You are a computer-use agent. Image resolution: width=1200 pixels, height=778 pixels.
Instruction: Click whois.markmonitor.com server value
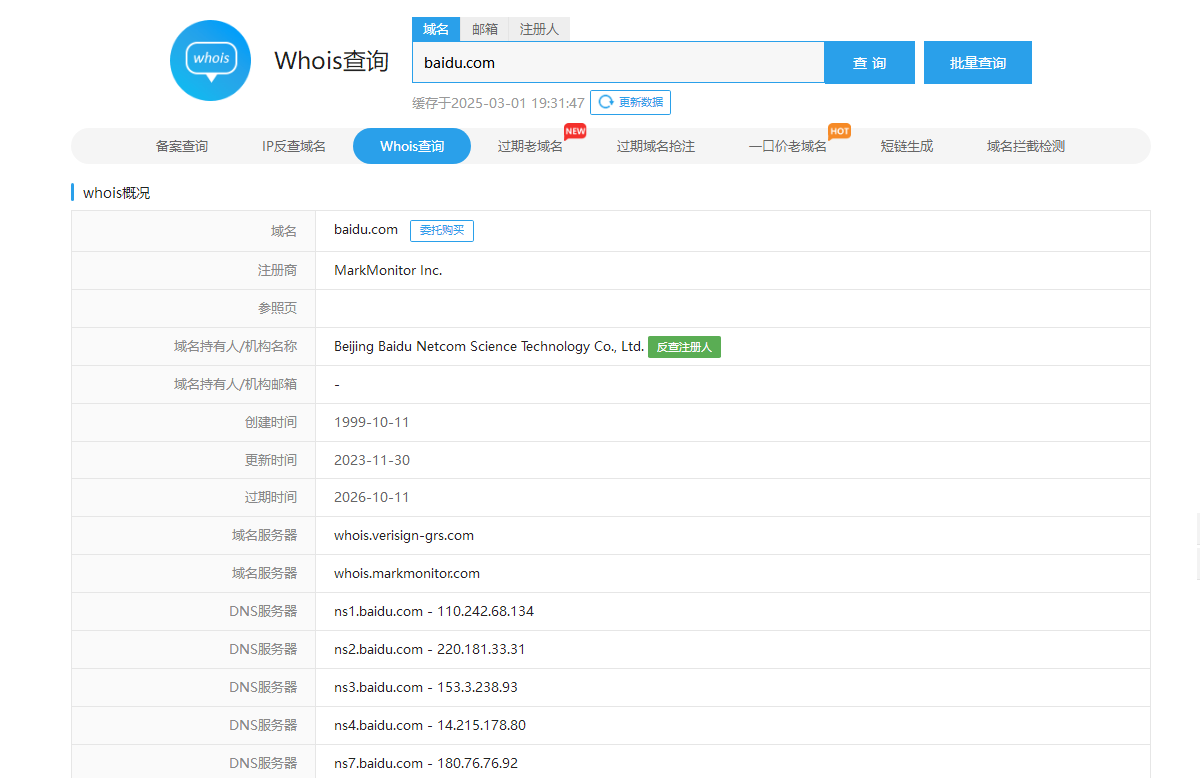(x=407, y=573)
